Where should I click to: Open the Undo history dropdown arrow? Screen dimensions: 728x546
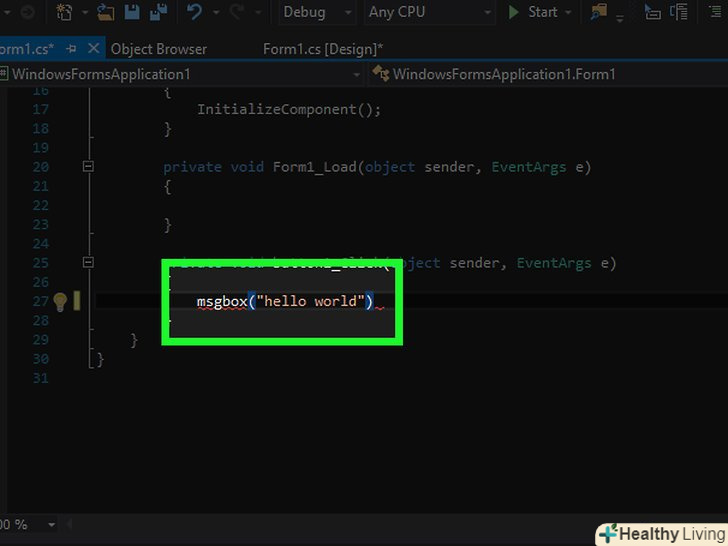[216, 13]
